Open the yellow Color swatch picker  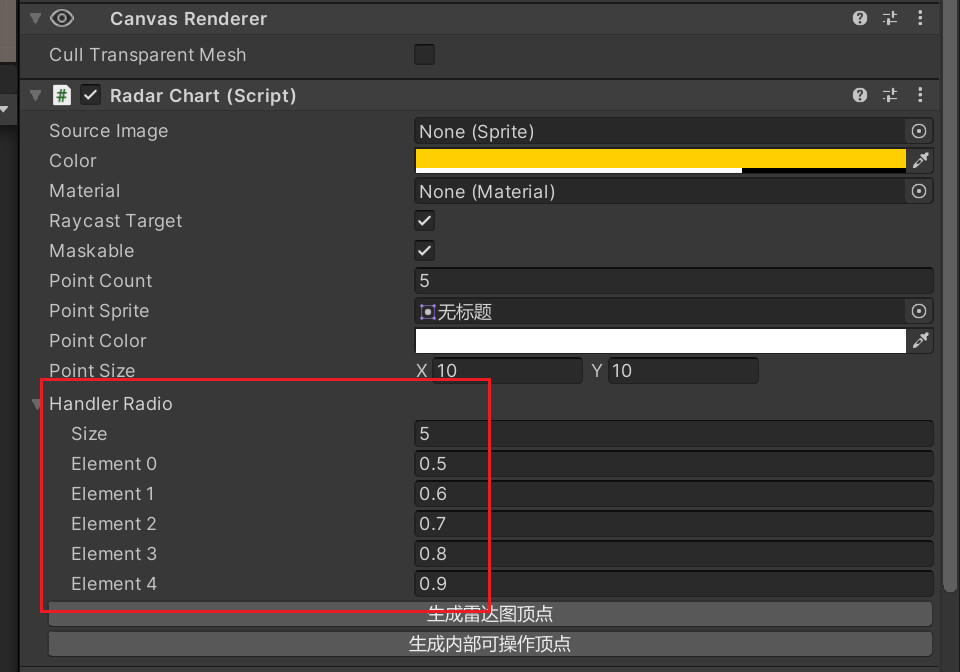click(660, 160)
